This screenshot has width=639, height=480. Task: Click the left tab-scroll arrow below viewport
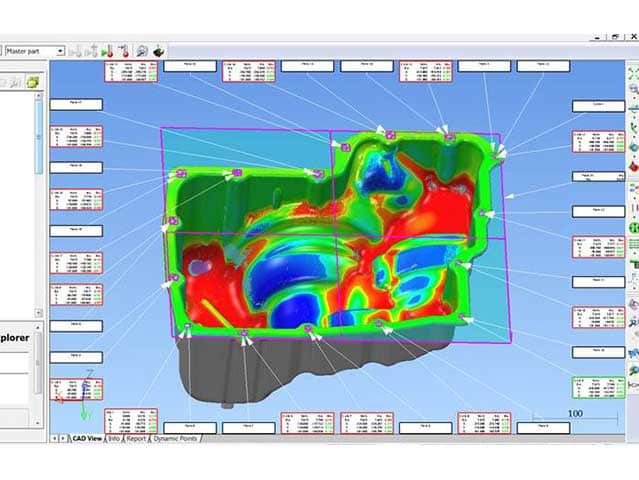(54, 438)
